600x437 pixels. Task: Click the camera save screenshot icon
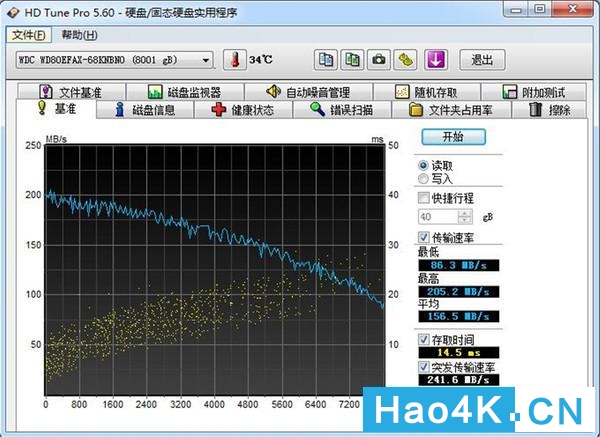coord(379,60)
